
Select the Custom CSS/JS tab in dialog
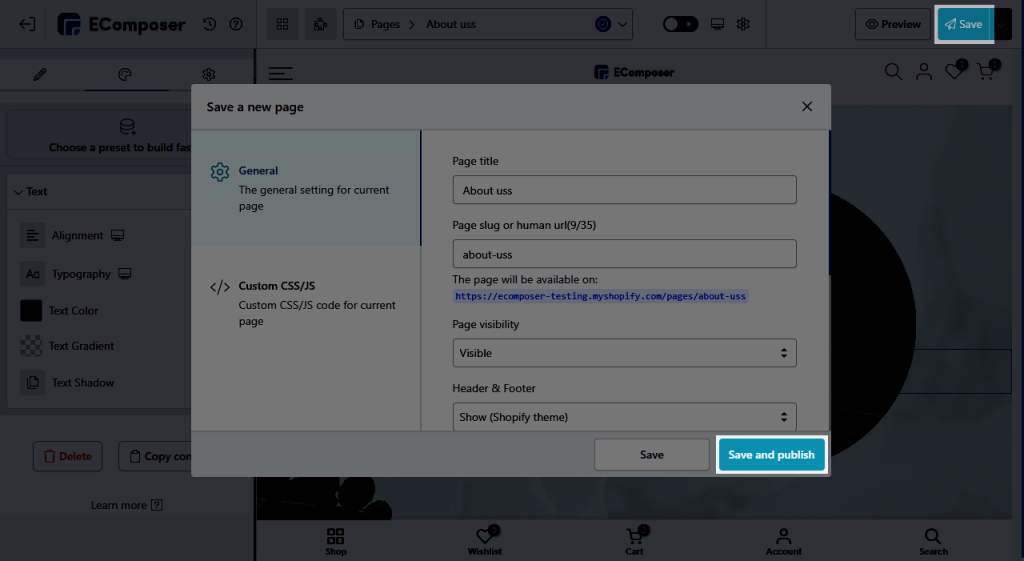[x=306, y=303]
